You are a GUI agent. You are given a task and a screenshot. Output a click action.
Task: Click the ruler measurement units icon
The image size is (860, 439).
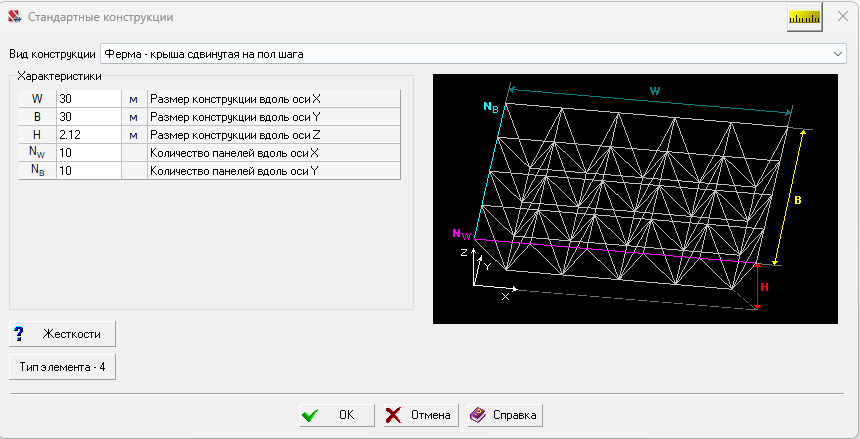click(x=805, y=18)
